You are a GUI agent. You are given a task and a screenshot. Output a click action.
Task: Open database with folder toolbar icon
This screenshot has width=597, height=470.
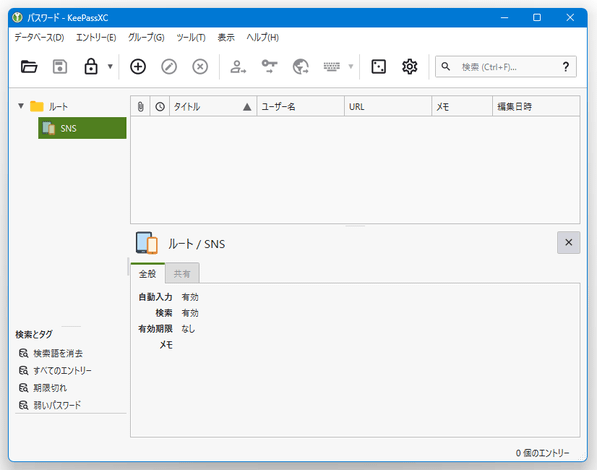[x=29, y=67]
